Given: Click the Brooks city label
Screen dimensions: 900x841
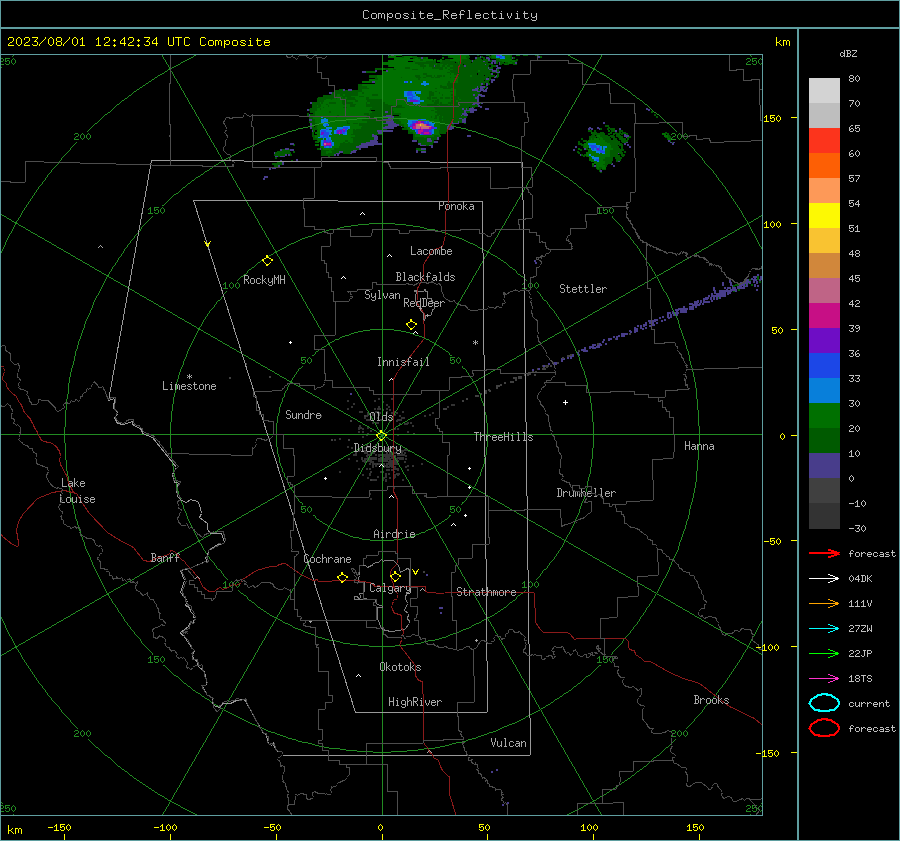Looking at the screenshot, I should pos(711,700).
